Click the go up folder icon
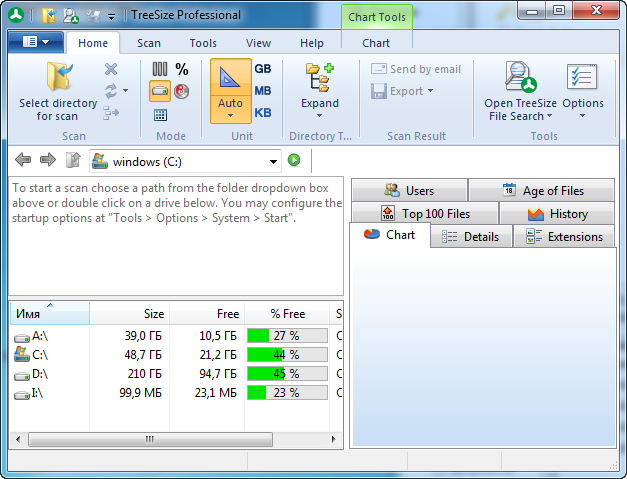627x479 pixels. pos(73,160)
